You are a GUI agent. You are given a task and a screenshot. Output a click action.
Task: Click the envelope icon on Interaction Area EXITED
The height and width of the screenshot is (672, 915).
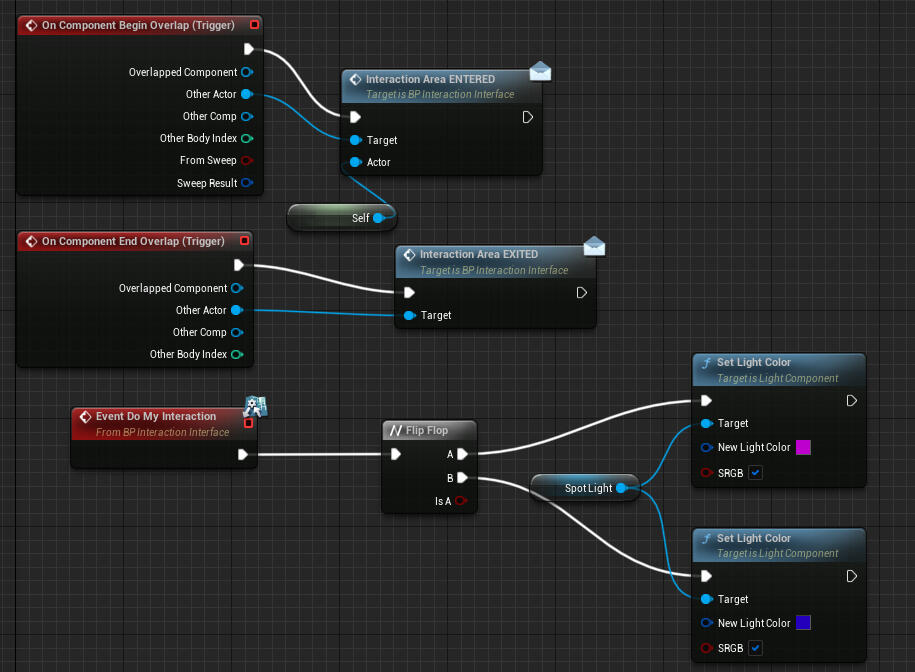pos(594,246)
